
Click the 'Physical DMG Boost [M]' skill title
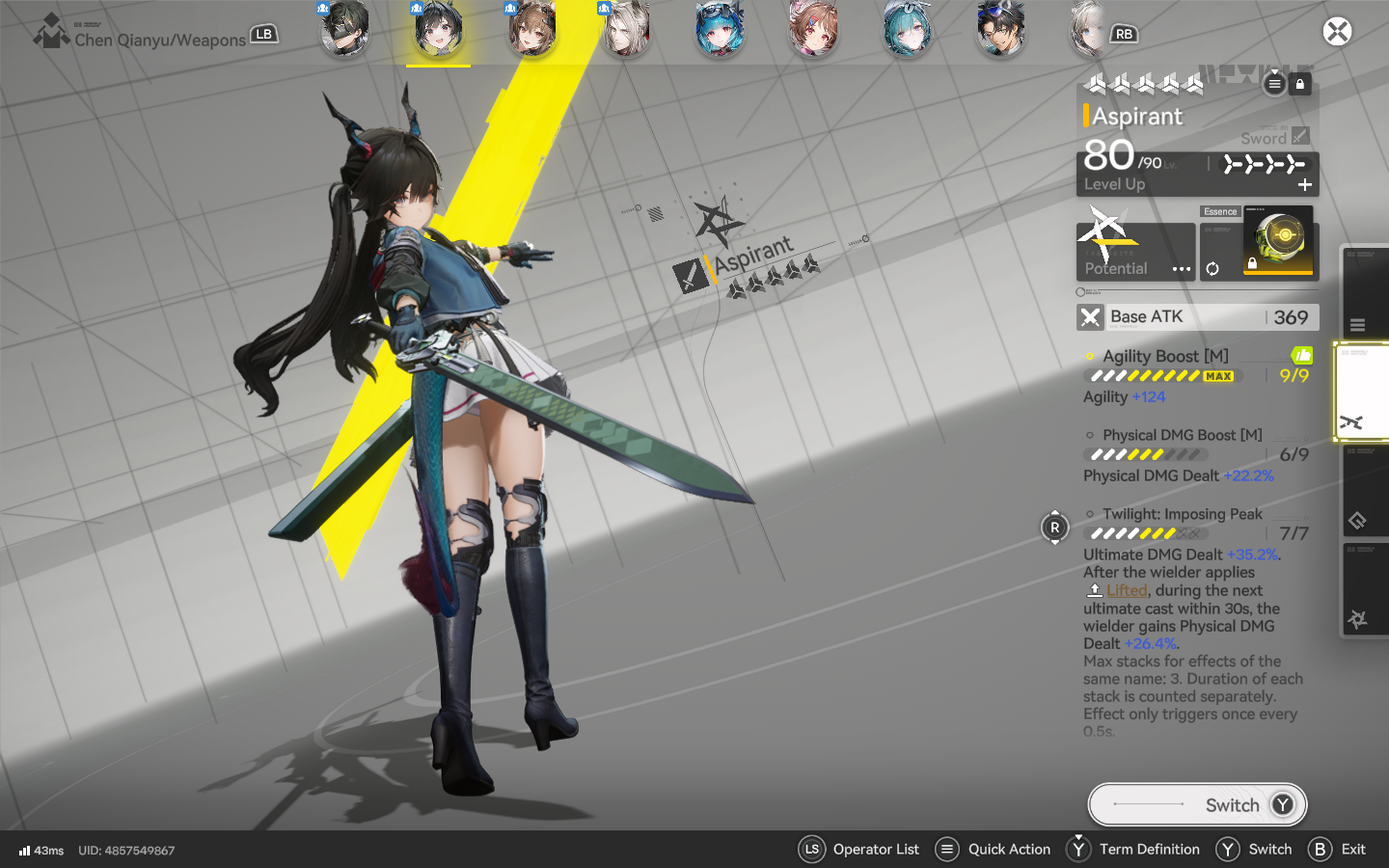1183,435
